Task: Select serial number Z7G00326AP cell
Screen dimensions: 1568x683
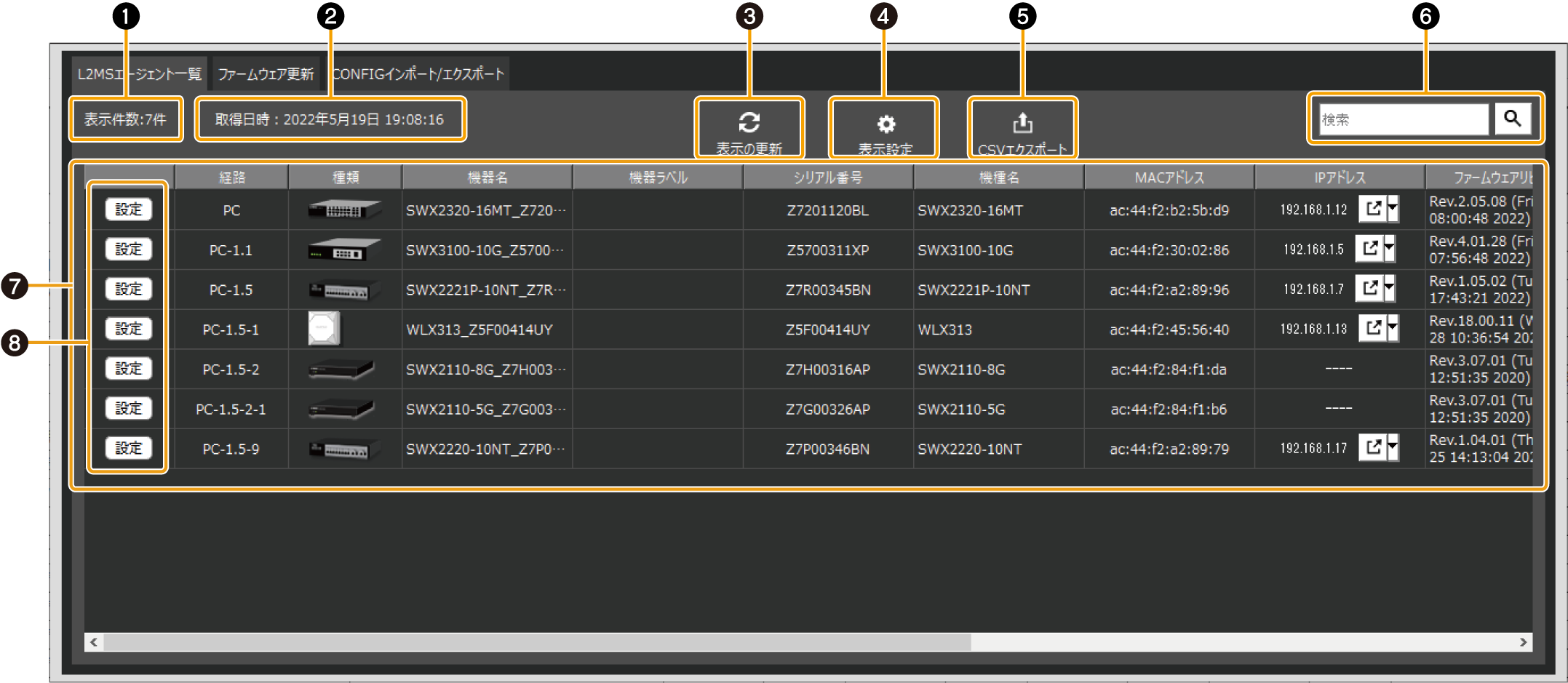Action: point(827,410)
